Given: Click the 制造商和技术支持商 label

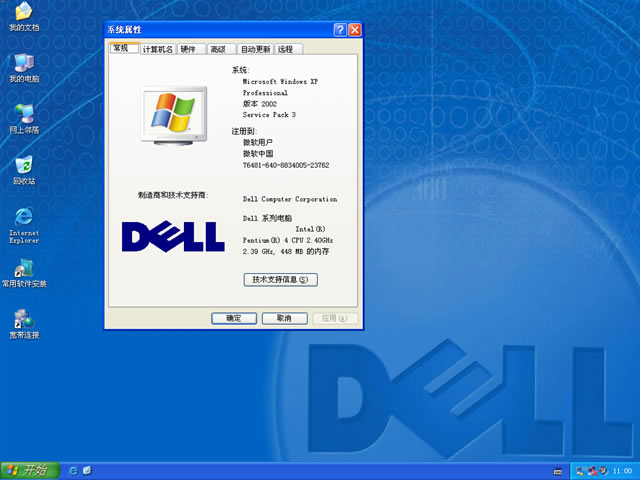Looking at the screenshot, I should point(173,195).
